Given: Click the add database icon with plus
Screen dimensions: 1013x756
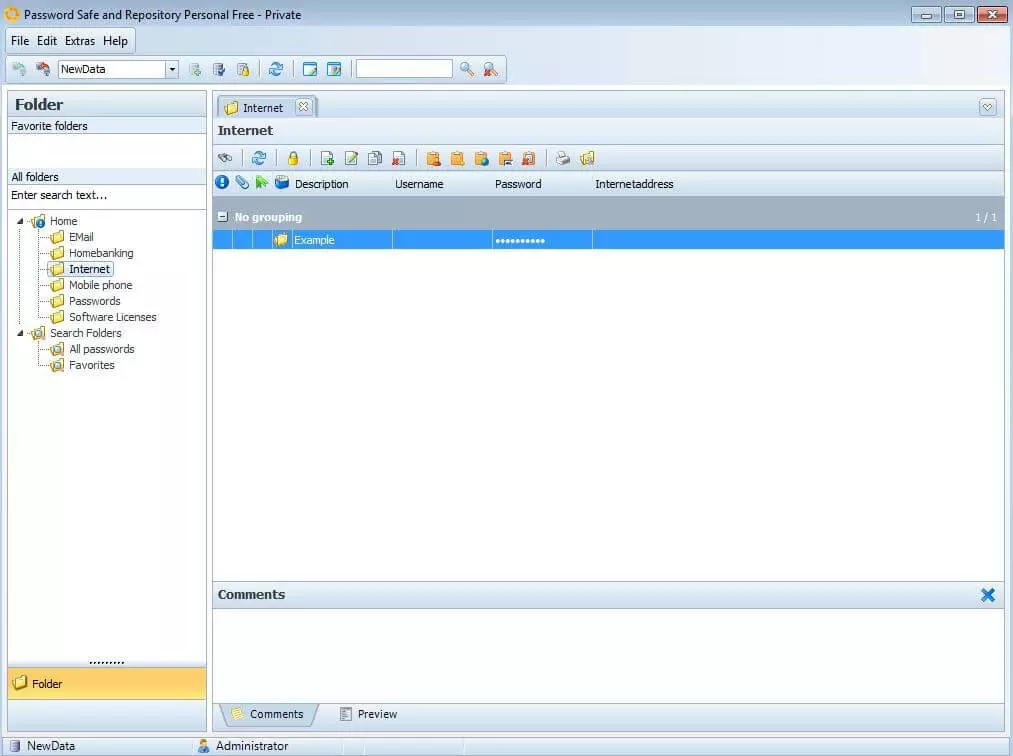Looking at the screenshot, I should coord(195,69).
